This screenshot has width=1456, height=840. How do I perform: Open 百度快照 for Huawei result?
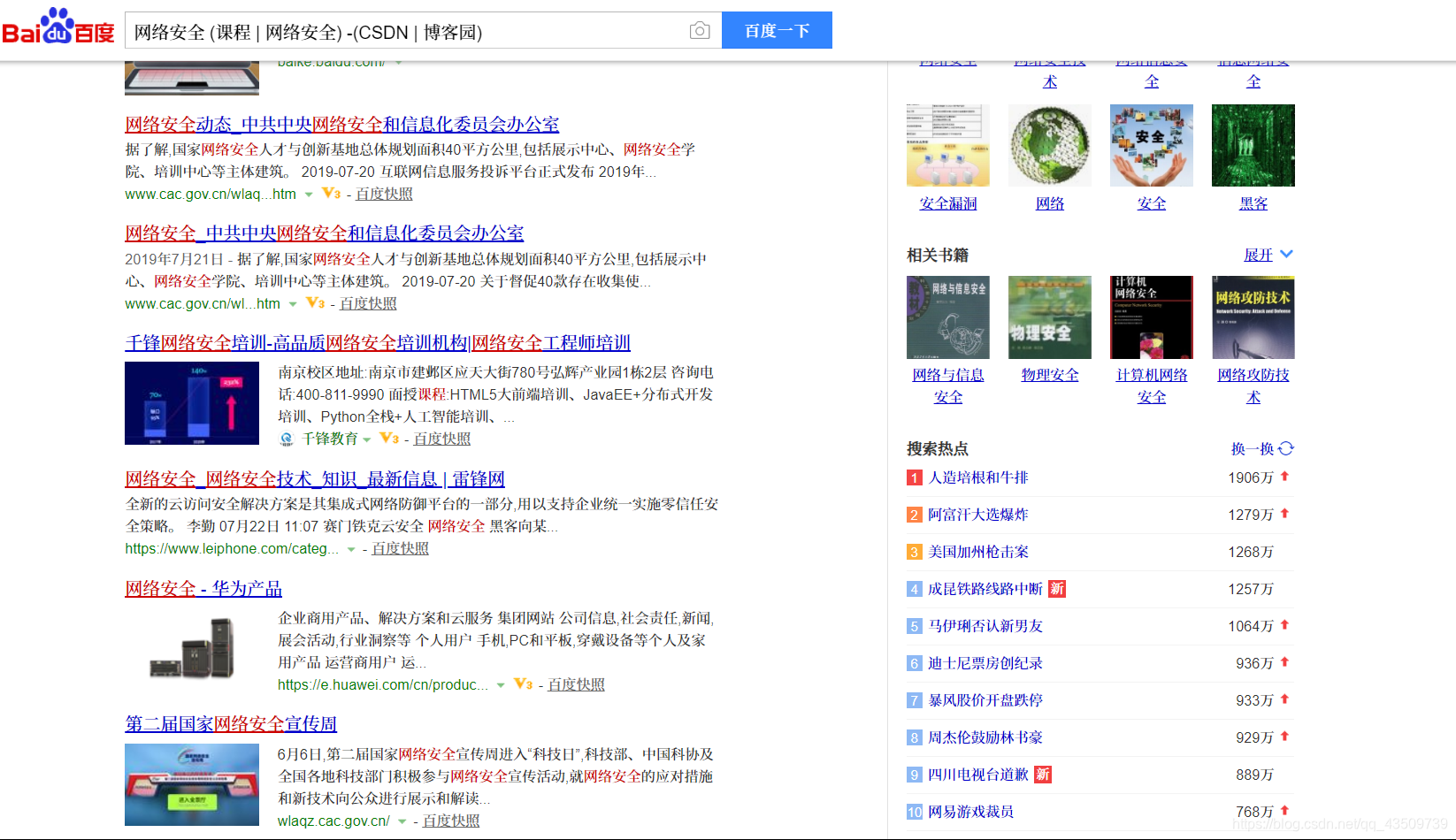pyautogui.click(x=576, y=684)
